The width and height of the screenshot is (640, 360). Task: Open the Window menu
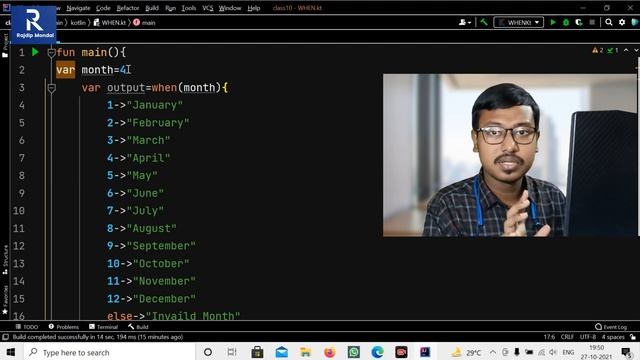click(x=230, y=8)
